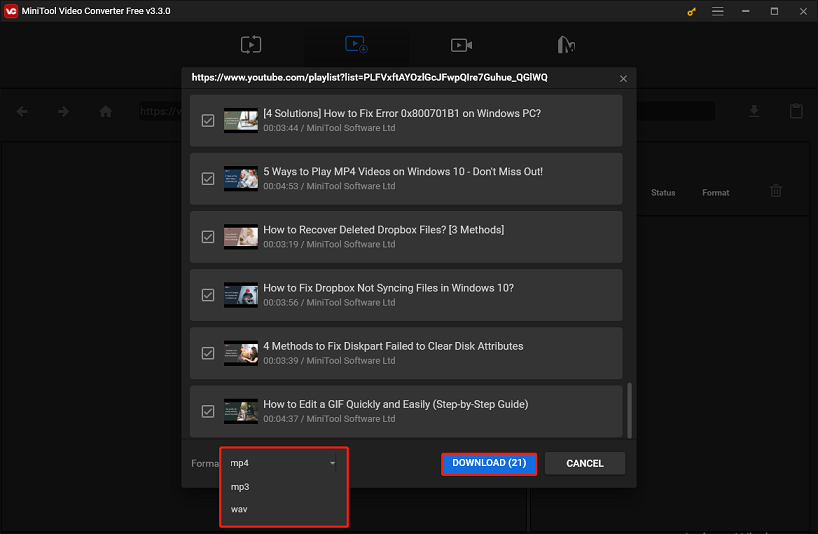818x534 pixels.
Task: Click the duration text "00:04:53 / MiniTool Software Ltd"
Action: (329, 186)
